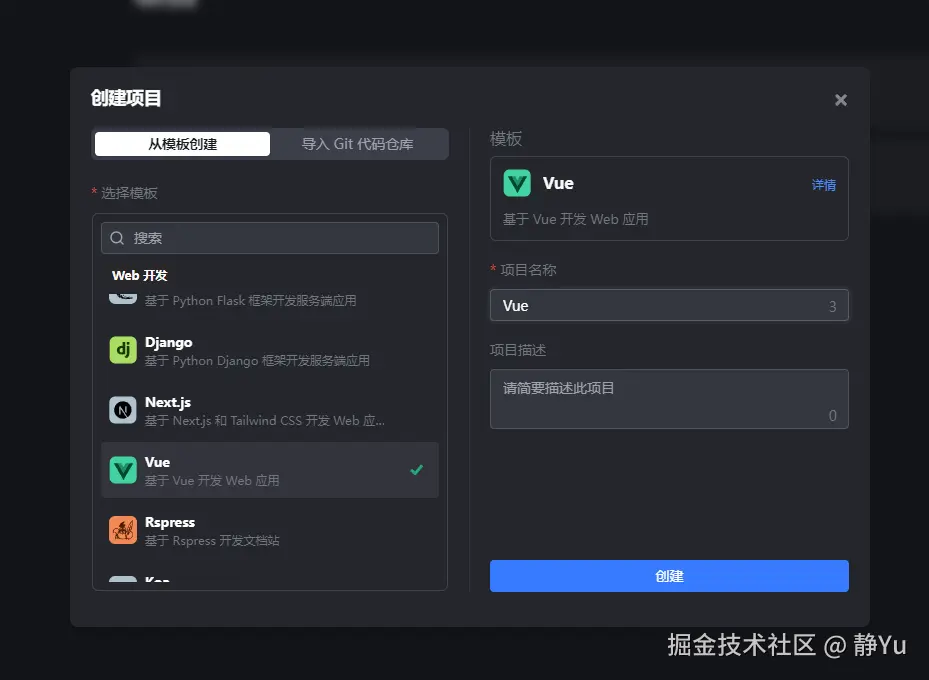Click the search magnifier icon

[117, 238]
